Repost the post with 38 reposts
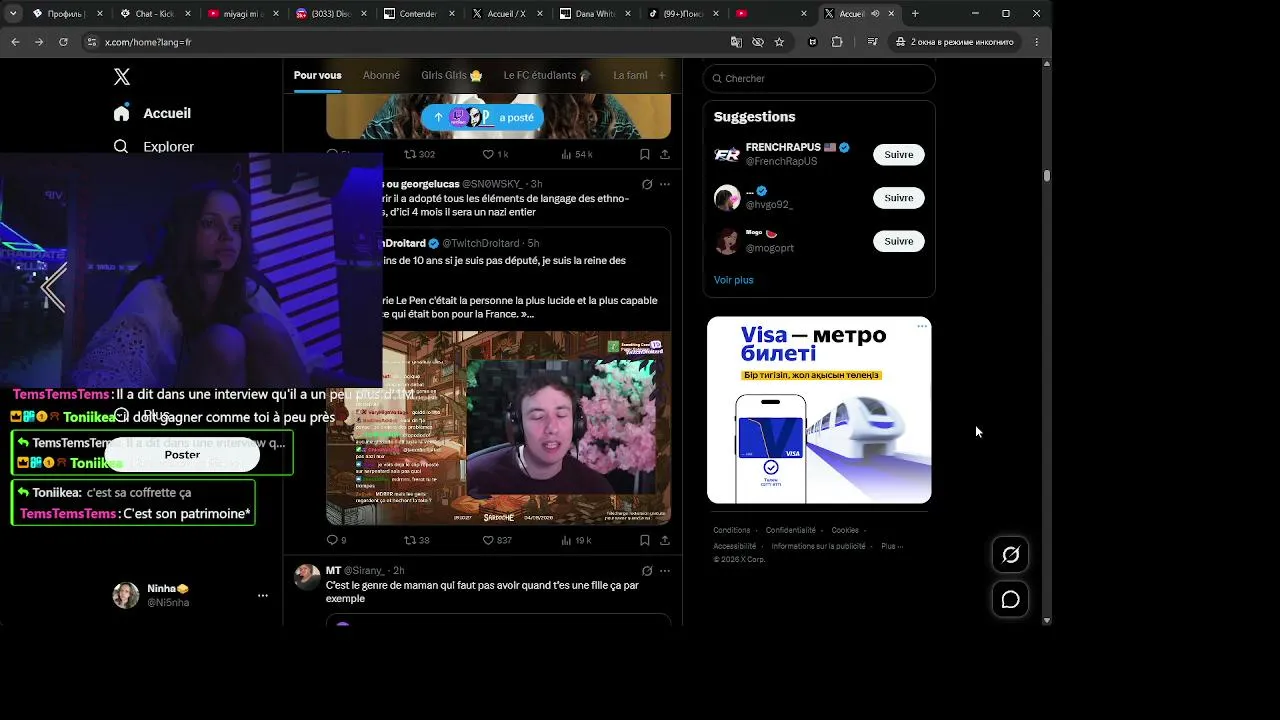The width and height of the screenshot is (1280, 720). pos(416,540)
